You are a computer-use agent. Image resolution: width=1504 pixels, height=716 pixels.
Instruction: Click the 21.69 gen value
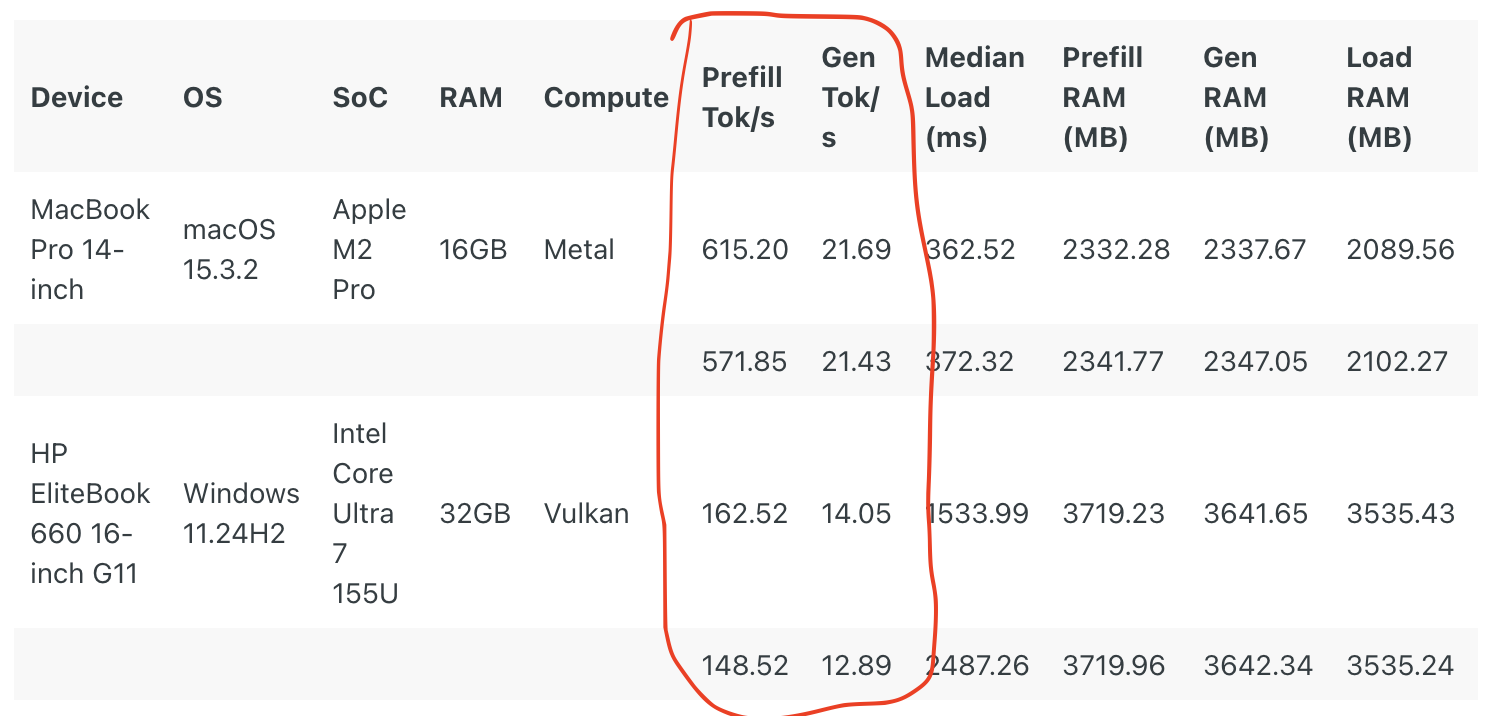point(856,250)
